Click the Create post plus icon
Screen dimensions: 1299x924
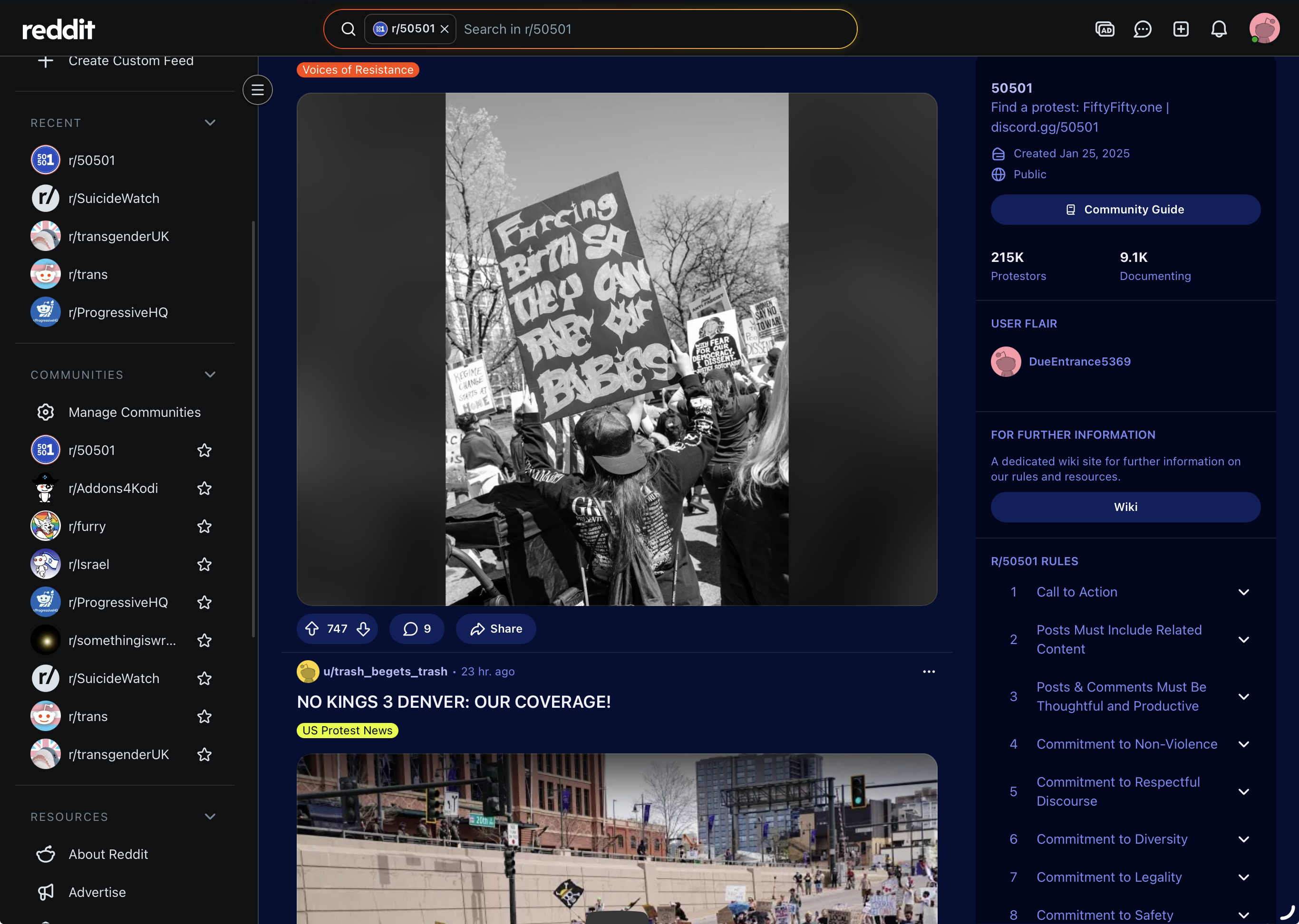(x=1181, y=29)
